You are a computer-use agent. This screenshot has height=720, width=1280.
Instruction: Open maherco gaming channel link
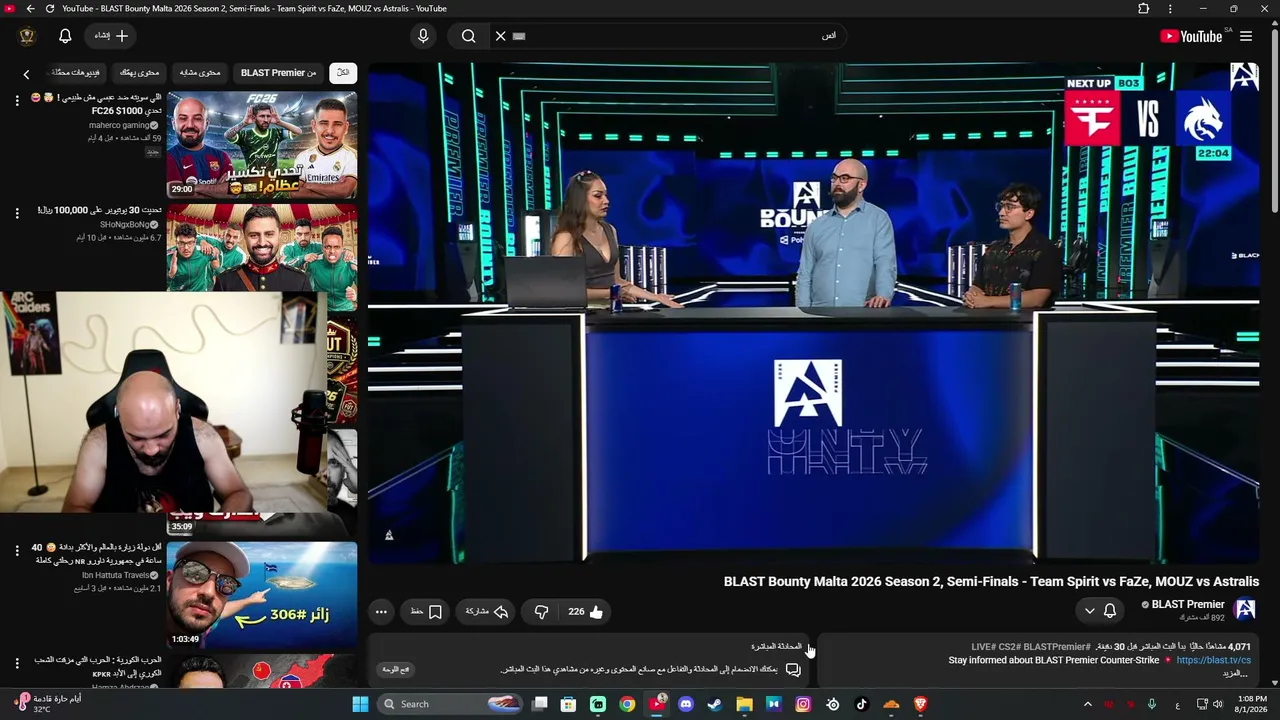coord(119,125)
